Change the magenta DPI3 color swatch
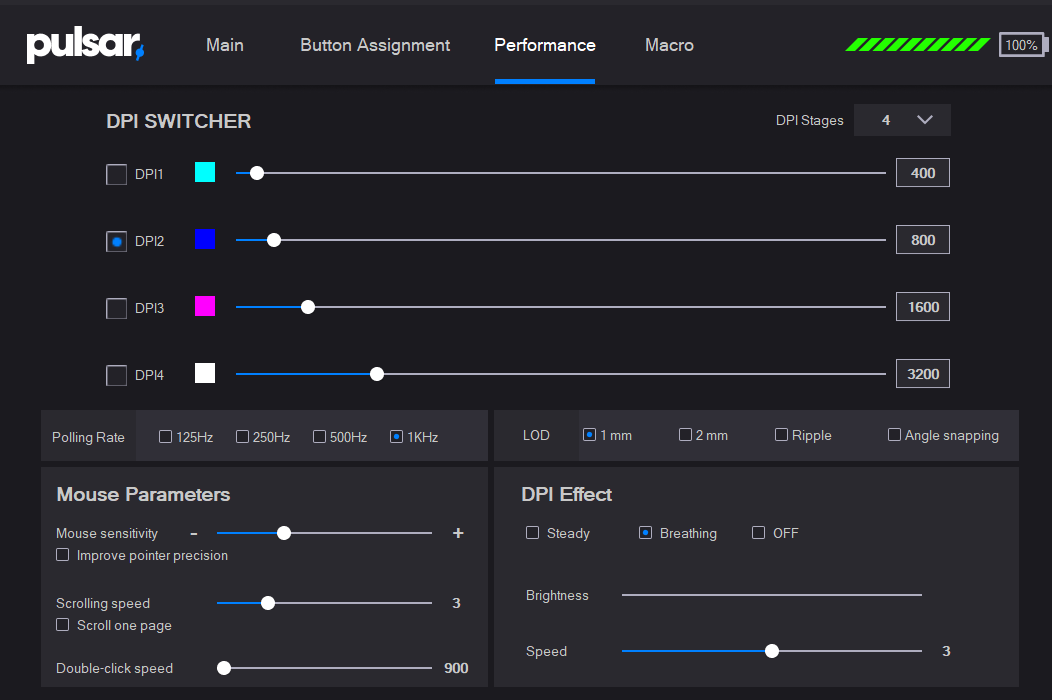 tap(205, 306)
